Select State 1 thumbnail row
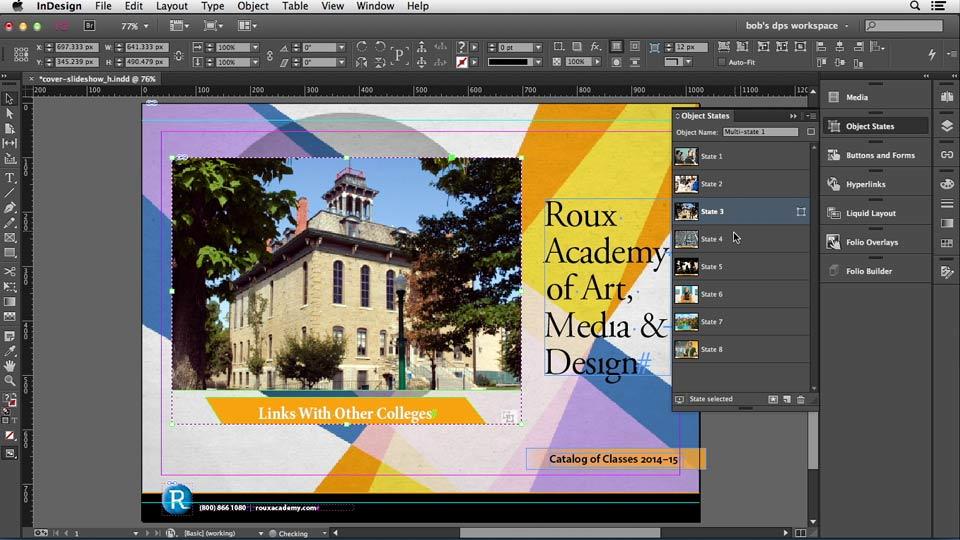Image resolution: width=960 pixels, height=540 pixels. pyautogui.click(x=741, y=156)
